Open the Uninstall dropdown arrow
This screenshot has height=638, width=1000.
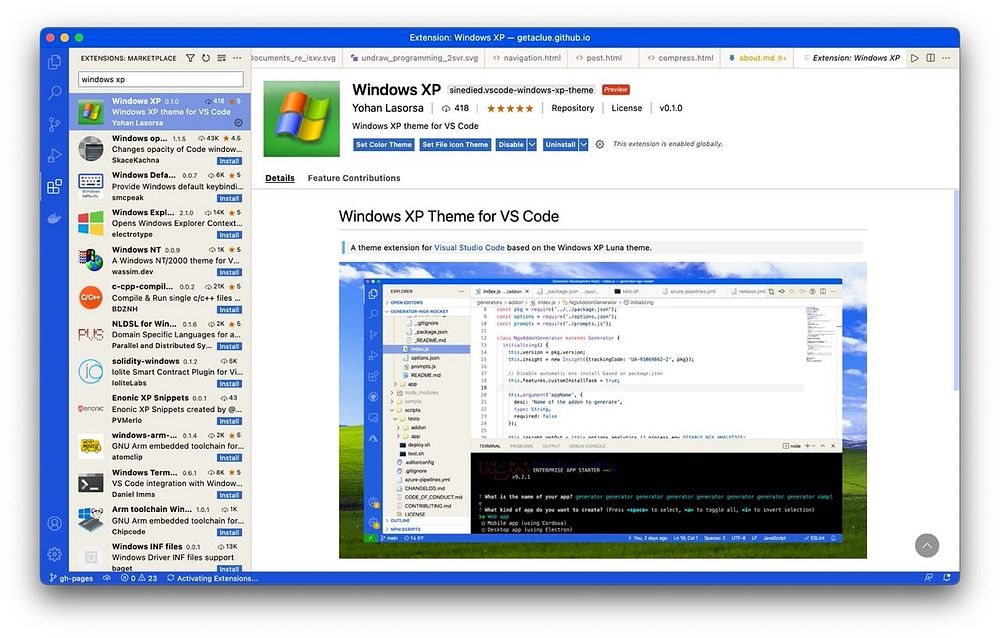[583, 145]
